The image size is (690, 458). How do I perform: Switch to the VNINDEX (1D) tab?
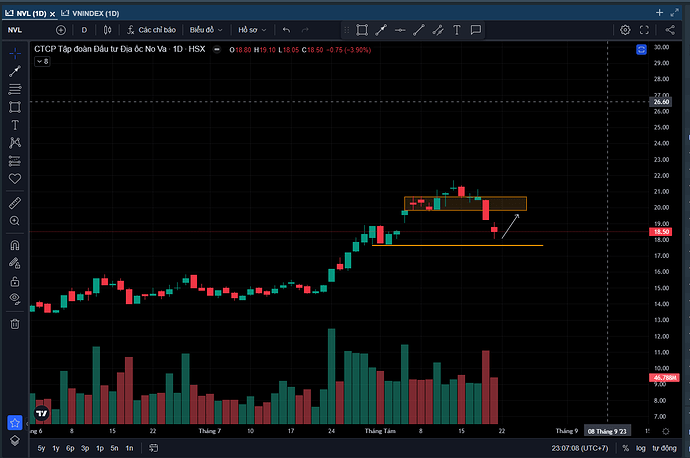point(90,13)
